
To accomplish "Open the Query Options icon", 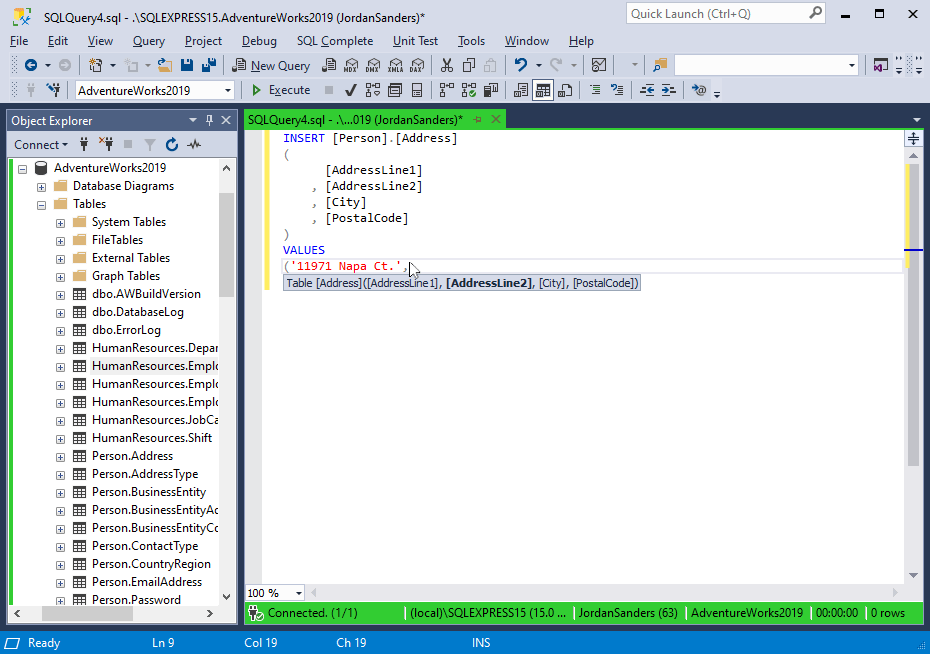I will pos(394,90).
